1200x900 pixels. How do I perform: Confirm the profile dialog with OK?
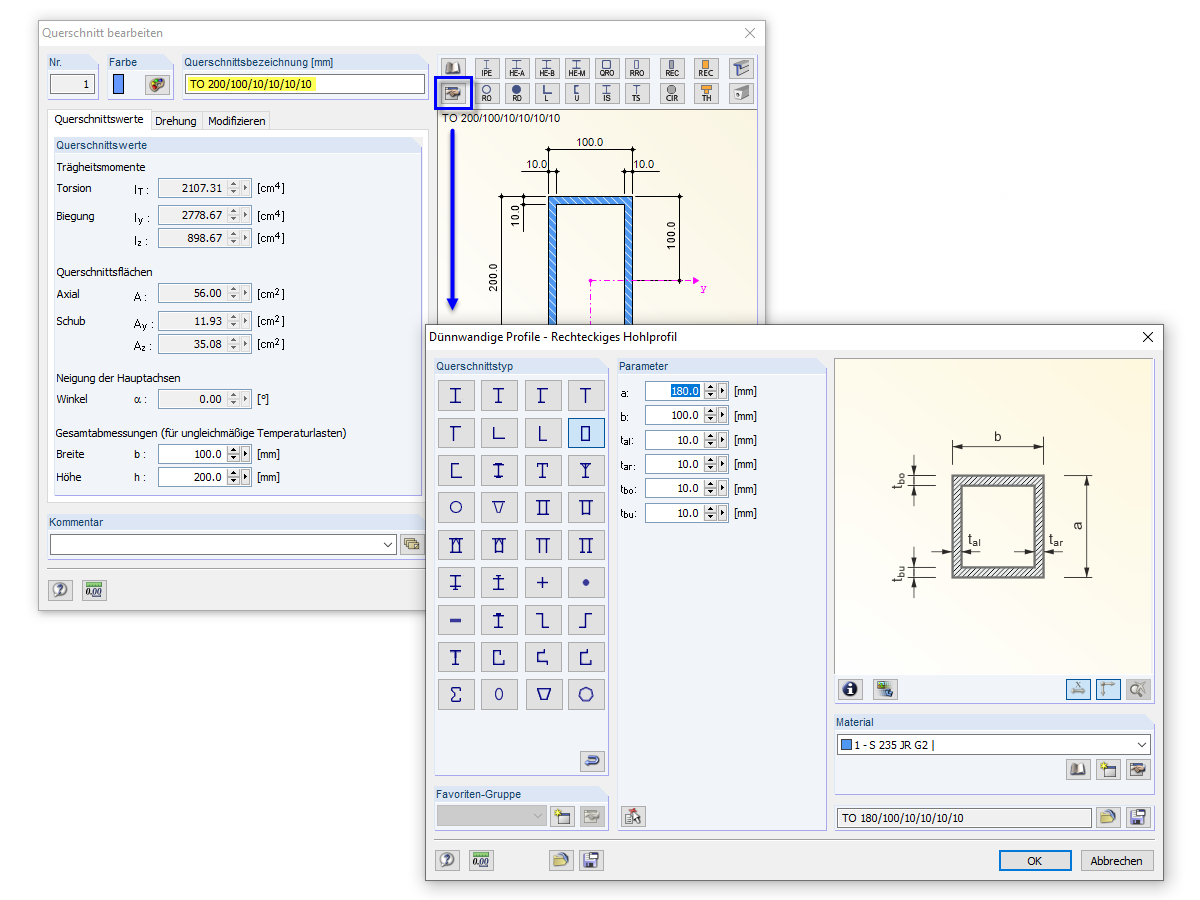(x=1035, y=860)
